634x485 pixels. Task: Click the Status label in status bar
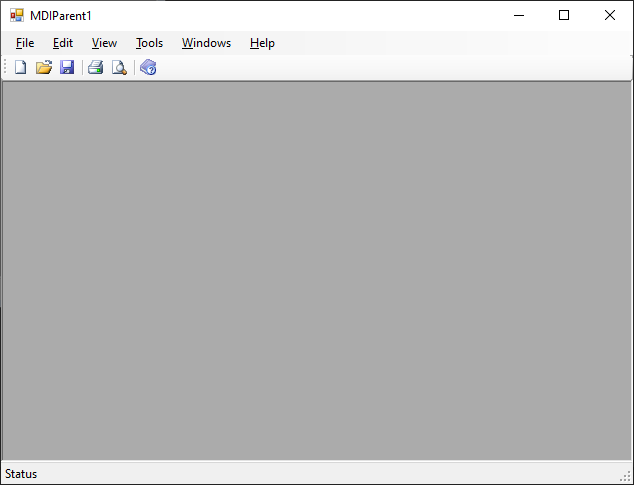(x=21, y=474)
